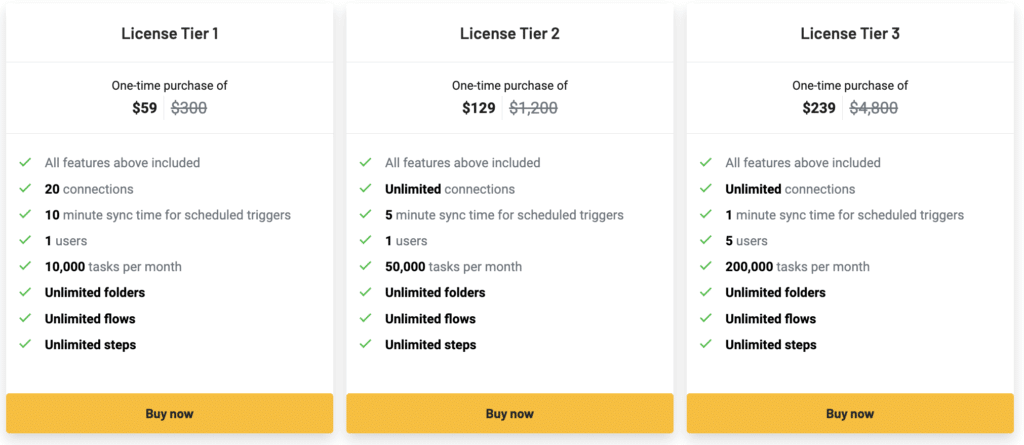Click checkmark next to Tier 2 '5 minute sync'
Viewport: 1024px width, 445px height.
tap(365, 215)
